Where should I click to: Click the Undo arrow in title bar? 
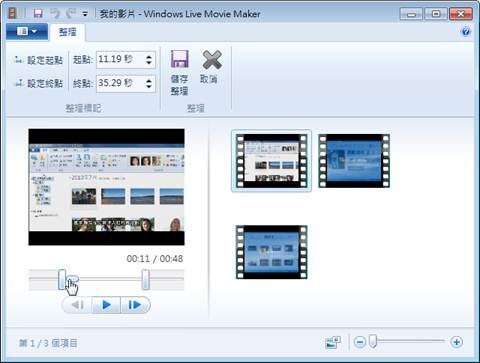pyautogui.click(x=55, y=13)
